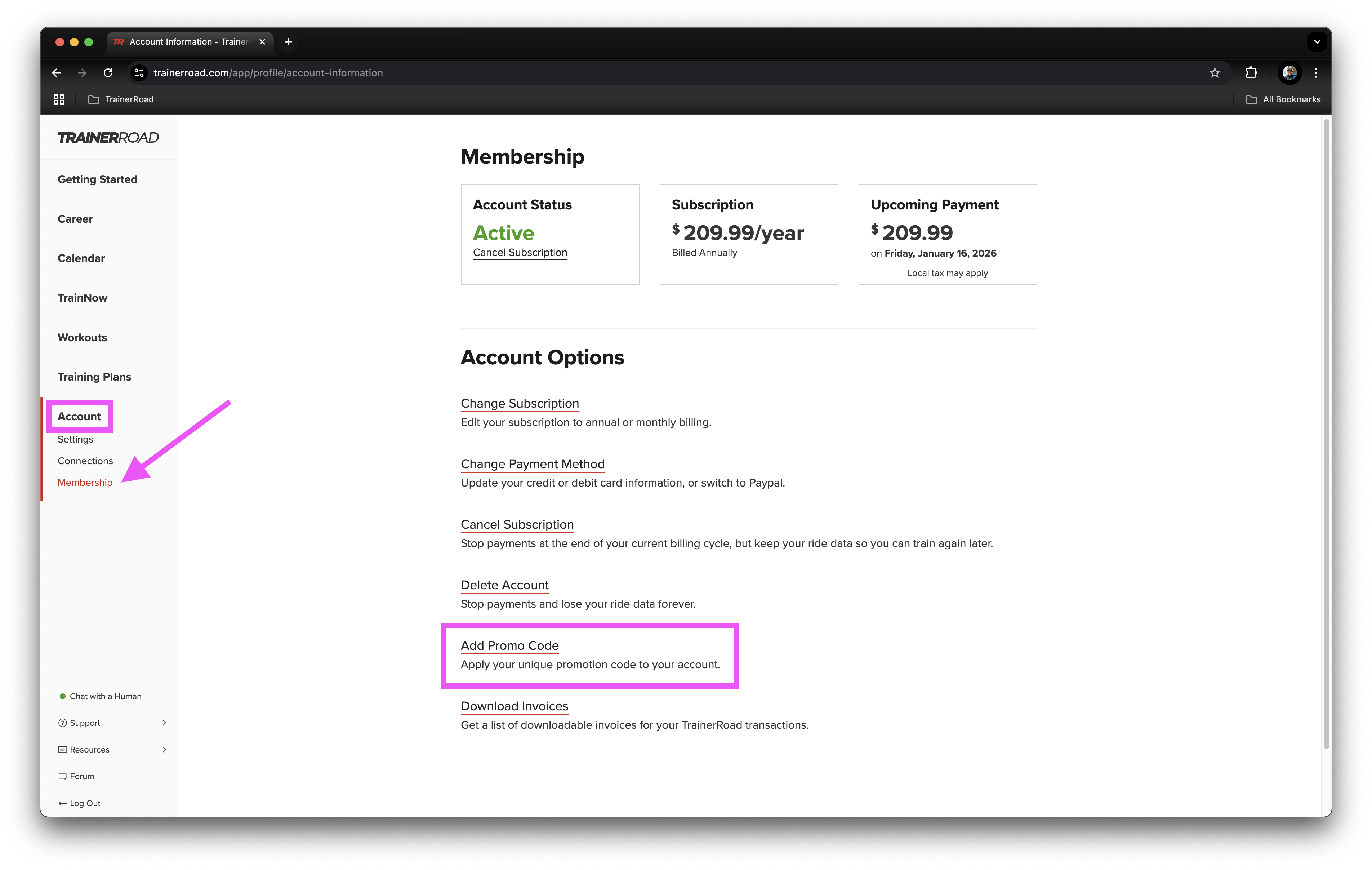This screenshot has height=870, width=1372.
Task: Reload the page
Action: tap(108, 73)
